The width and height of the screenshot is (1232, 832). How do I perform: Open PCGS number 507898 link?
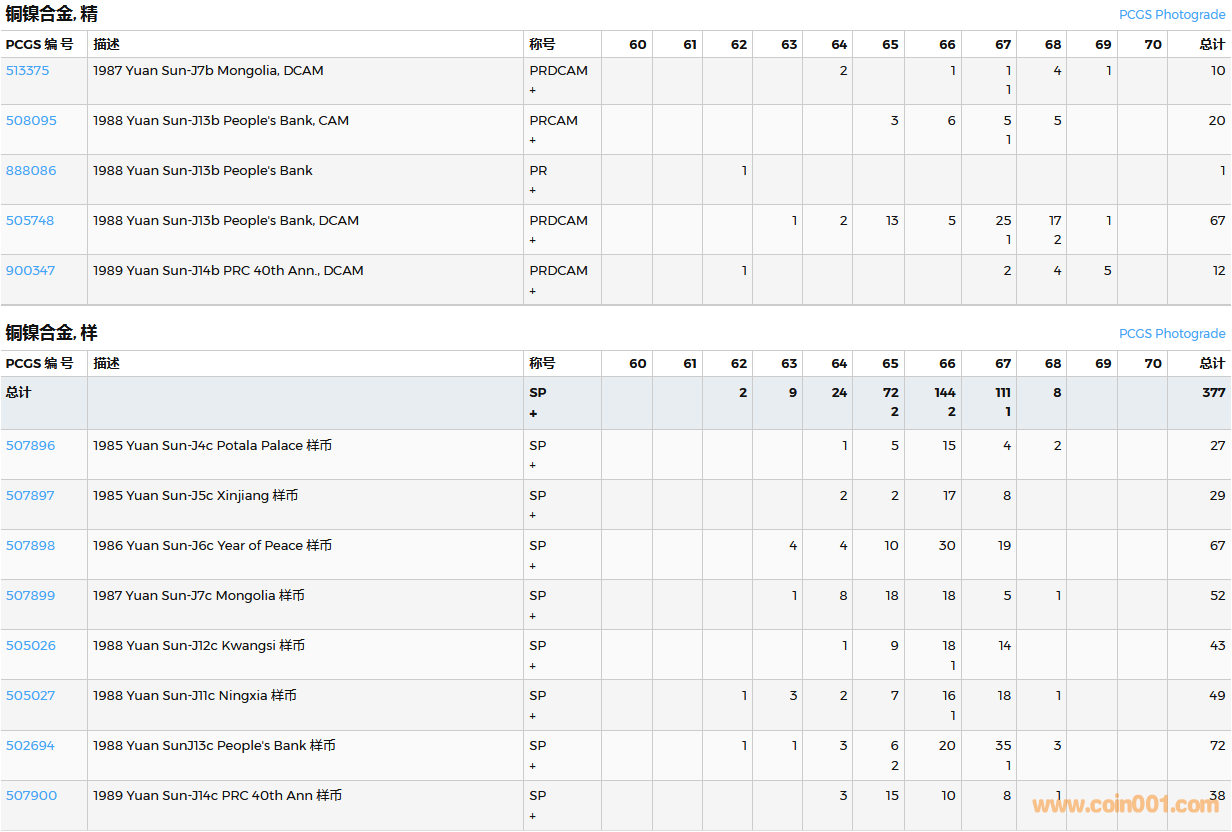[x=31, y=546]
